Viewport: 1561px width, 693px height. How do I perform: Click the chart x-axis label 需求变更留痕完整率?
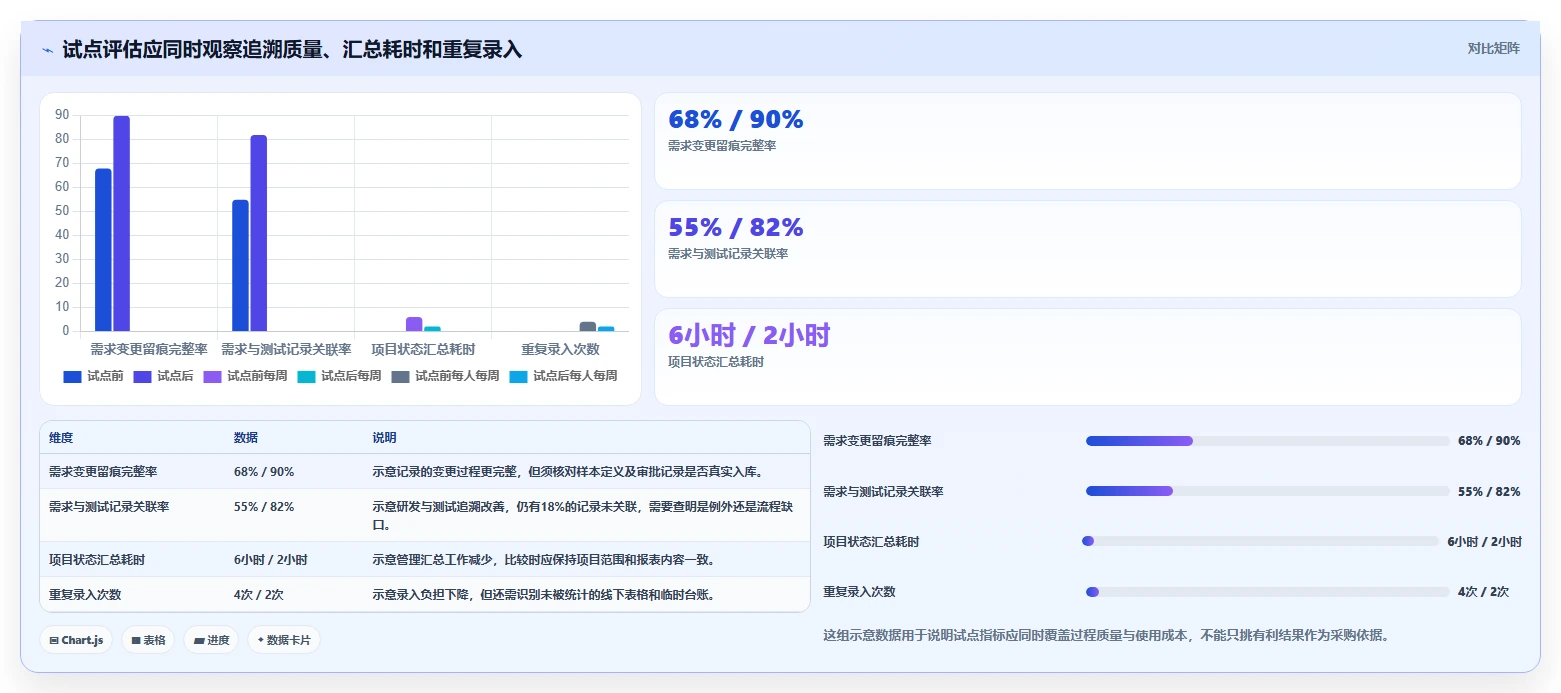pyautogui.click(x=149, y=349)
